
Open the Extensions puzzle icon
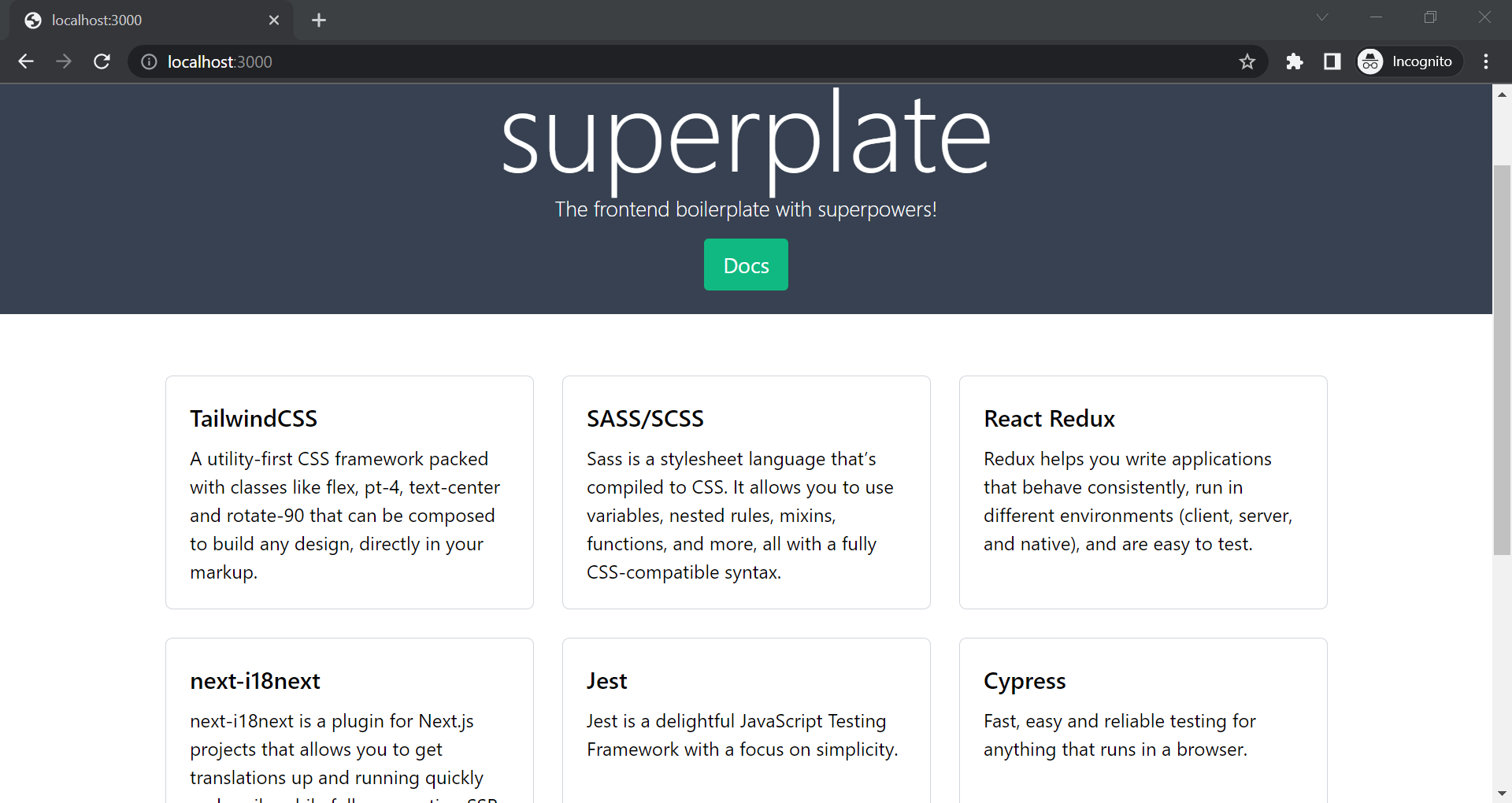[x=1294, y=61]
